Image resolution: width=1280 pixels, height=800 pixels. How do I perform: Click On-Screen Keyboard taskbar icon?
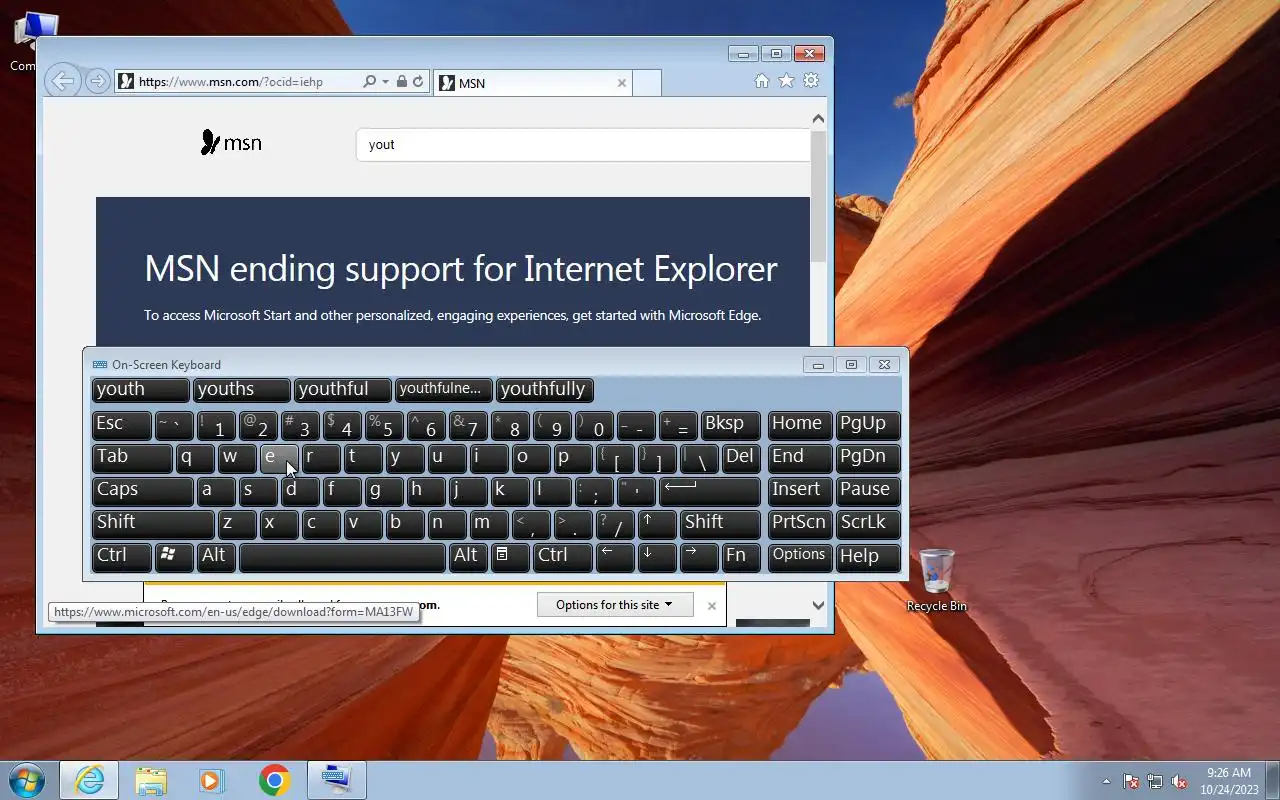click(x=336, y=780)
